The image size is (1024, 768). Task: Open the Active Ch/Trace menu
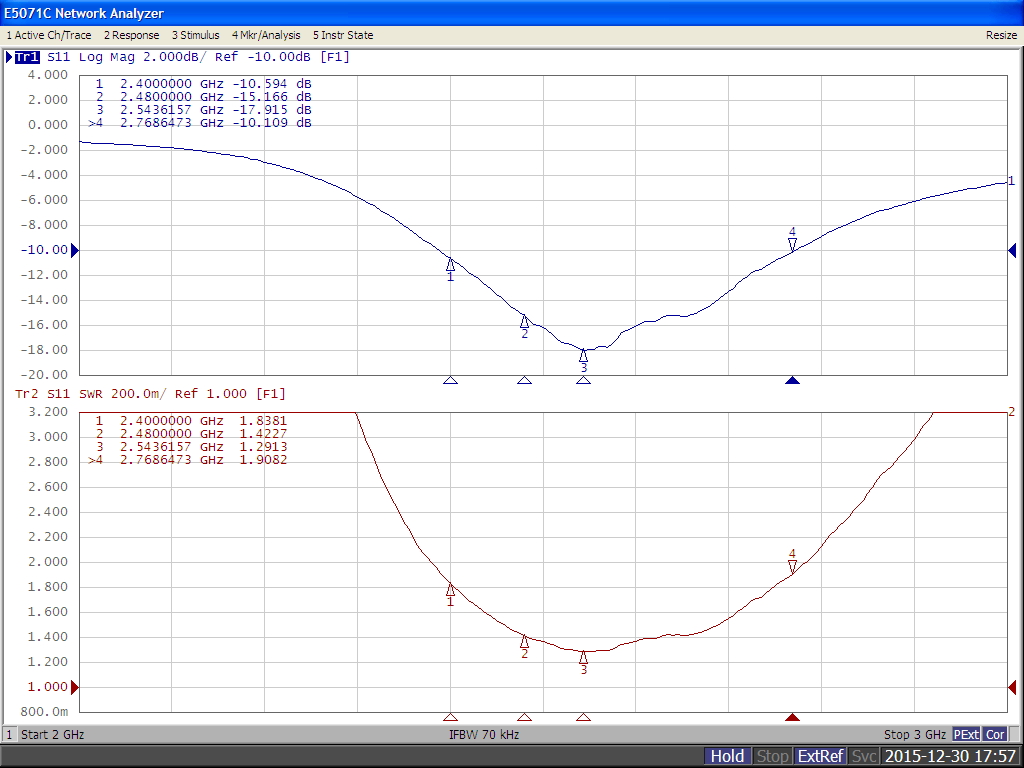tap(49, 35)
